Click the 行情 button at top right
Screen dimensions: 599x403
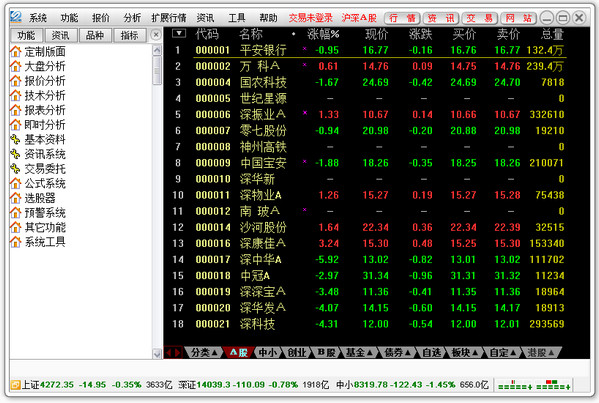(403, 18)
